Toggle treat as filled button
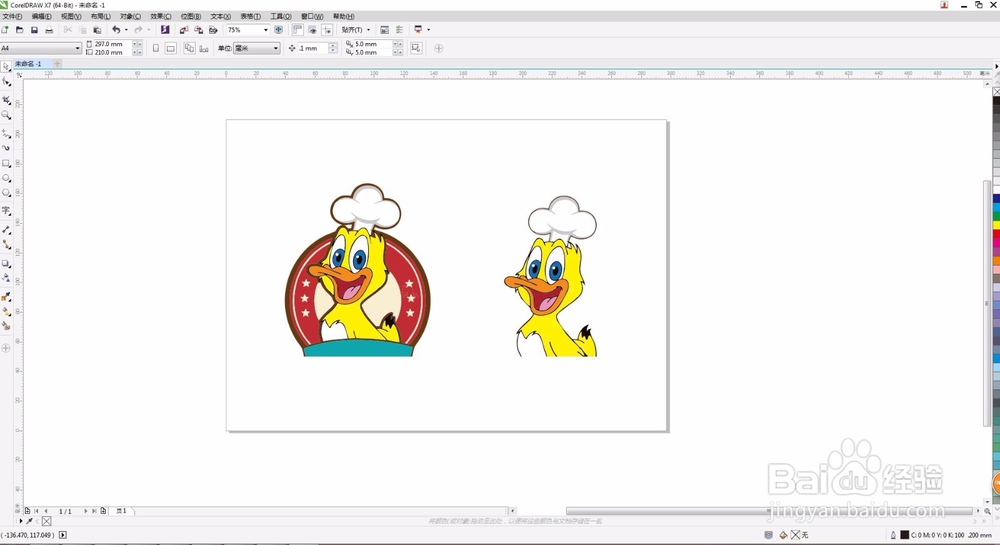 416,48
